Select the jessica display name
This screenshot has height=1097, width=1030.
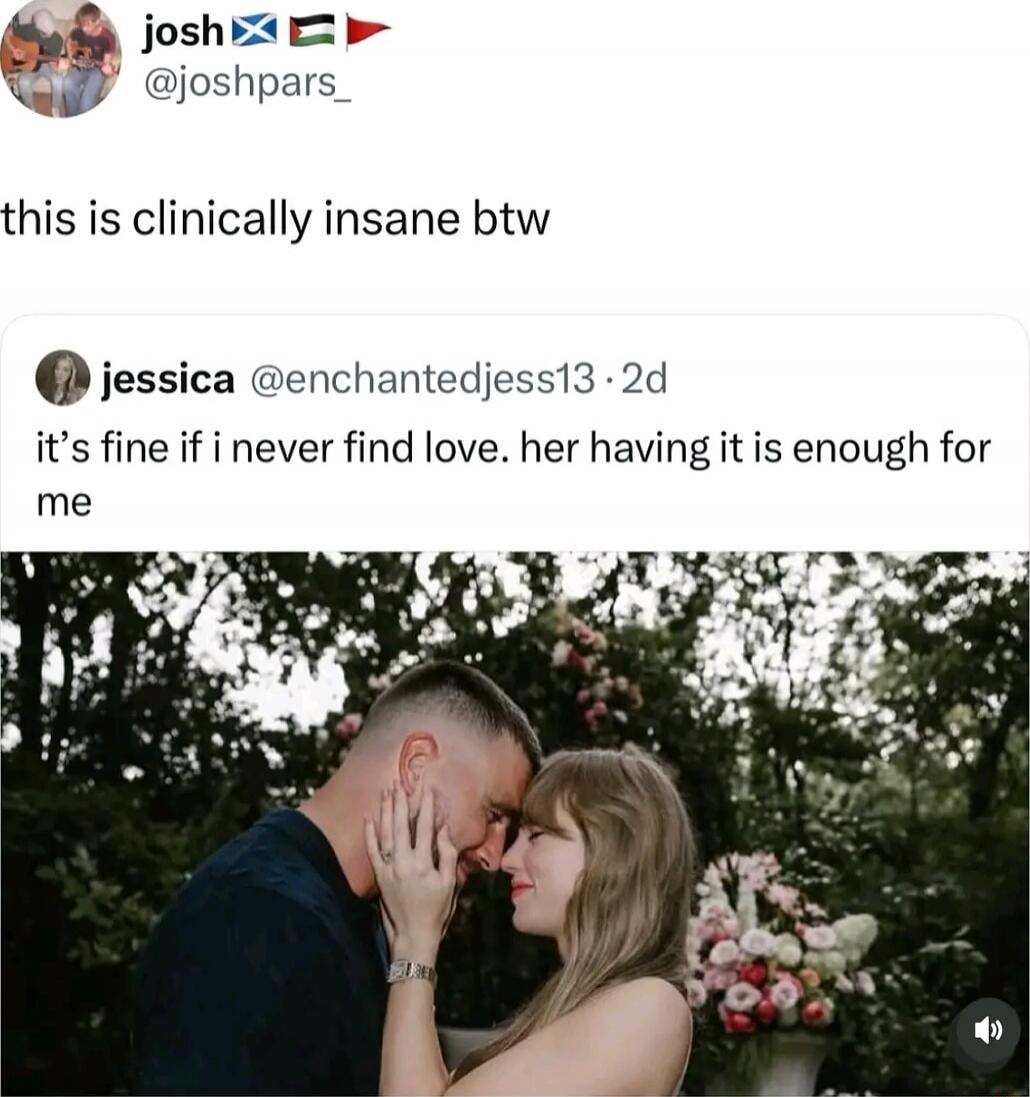(168, 379)
